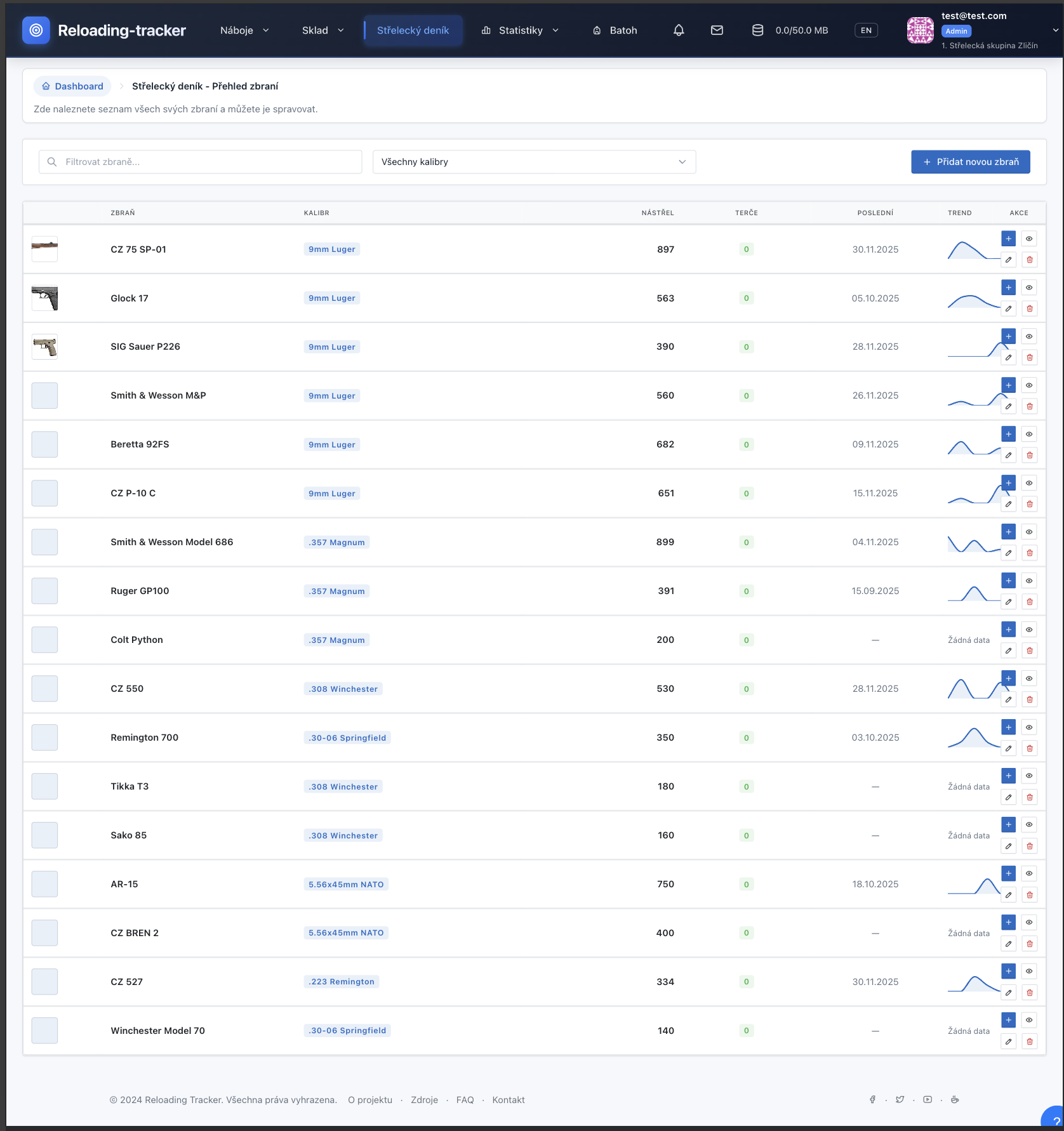Open the Všechny kalibry dropdown
Screen dimensions: 1064x1131
pyautogui.click(x=533, y=162)
